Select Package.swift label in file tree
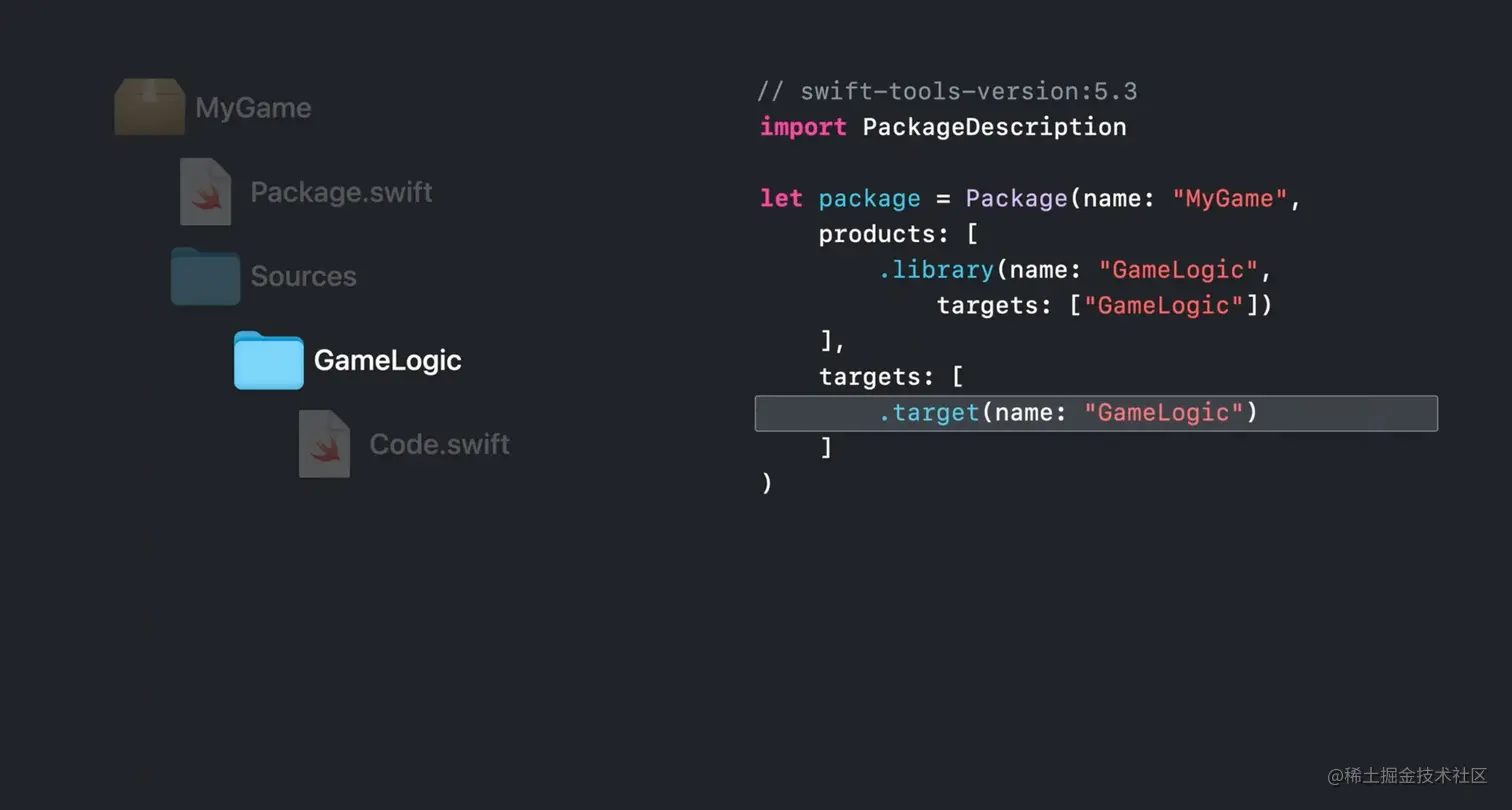This screenshot has height=810, width=1512. (341, 192)
